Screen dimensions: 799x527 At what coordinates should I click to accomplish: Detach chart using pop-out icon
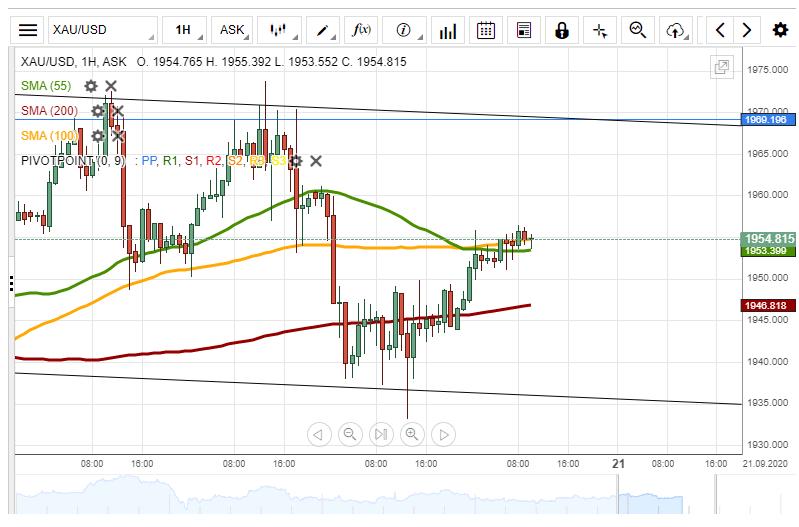point(721,67)
